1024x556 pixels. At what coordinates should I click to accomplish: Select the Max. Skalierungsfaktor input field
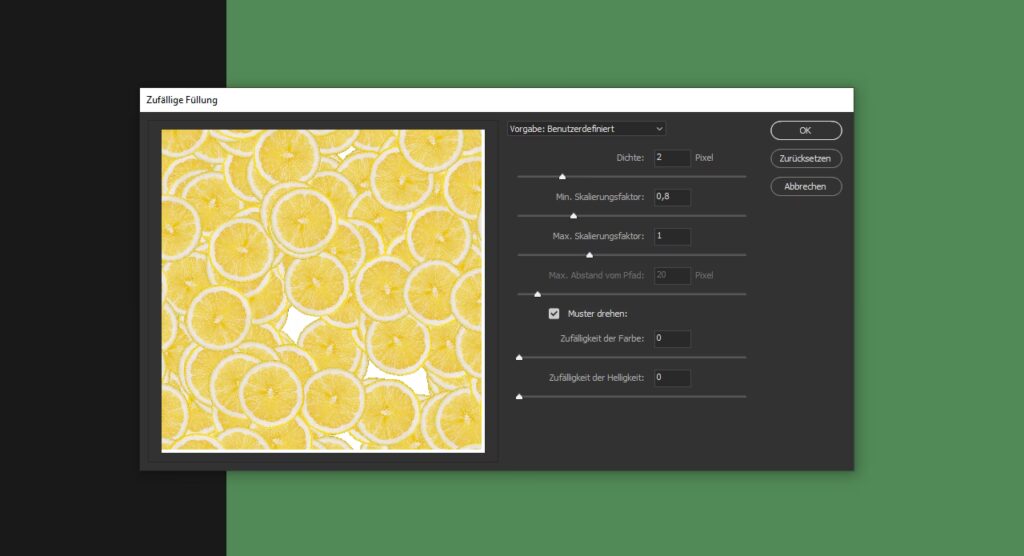click(672, 237)
